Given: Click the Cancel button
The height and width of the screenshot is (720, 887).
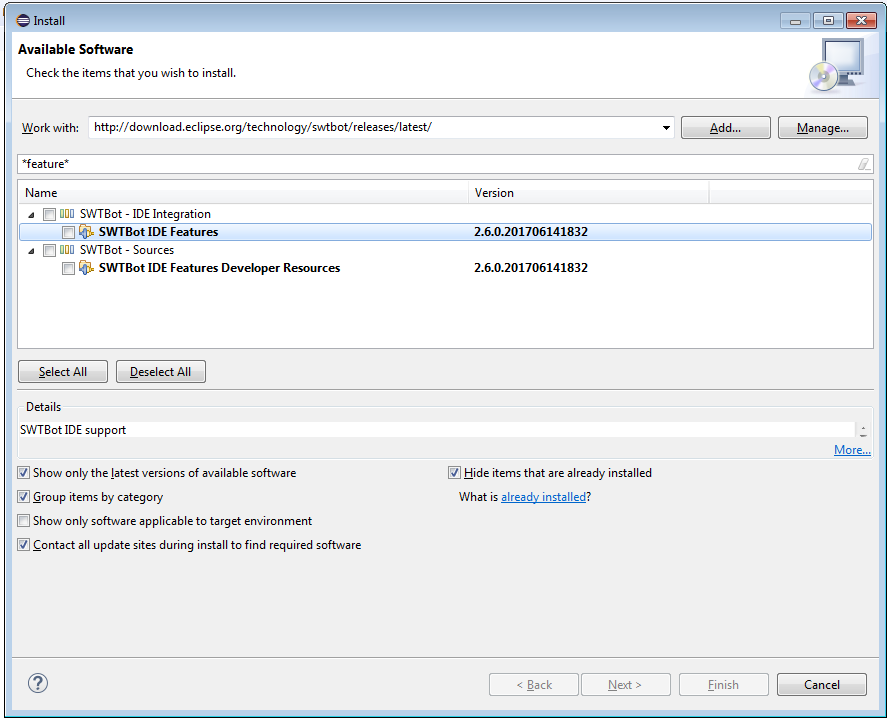Looking at the screenshot, I should click(x=821, y=684).
